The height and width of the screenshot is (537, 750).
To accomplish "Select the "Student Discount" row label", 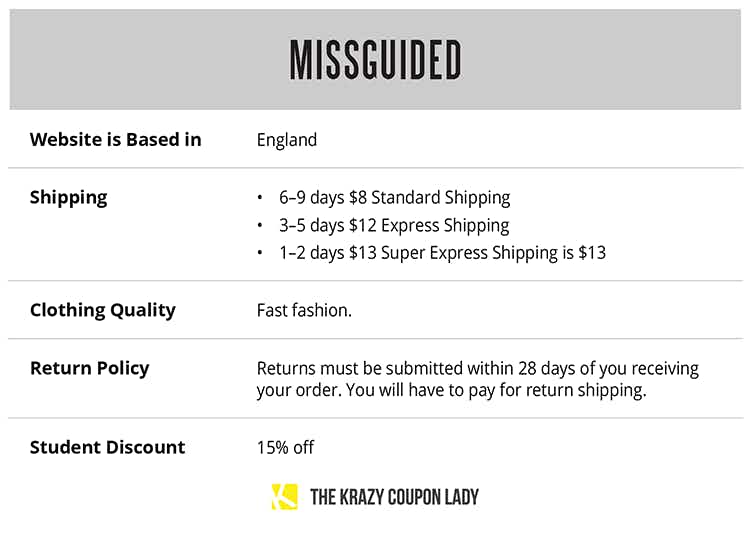I will tap(107, 447).
